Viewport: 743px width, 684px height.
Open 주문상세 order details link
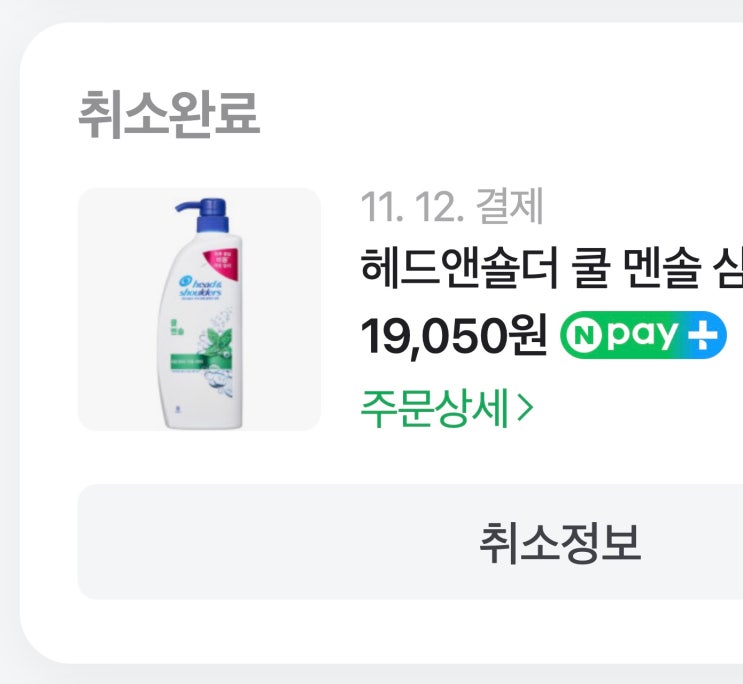447,408
